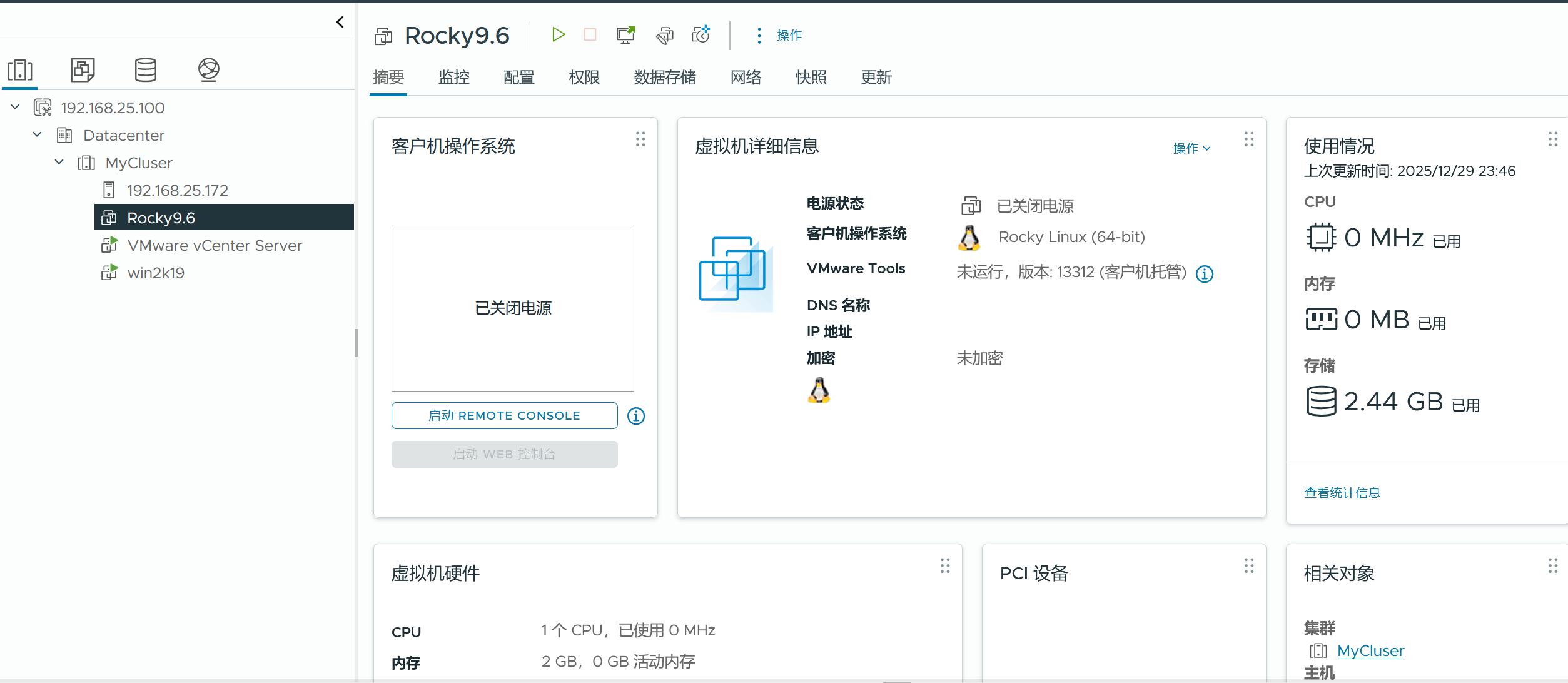Click info icon beside Remote Console button
Screen dimensions: 1568x683
click(x=636, y=416)
